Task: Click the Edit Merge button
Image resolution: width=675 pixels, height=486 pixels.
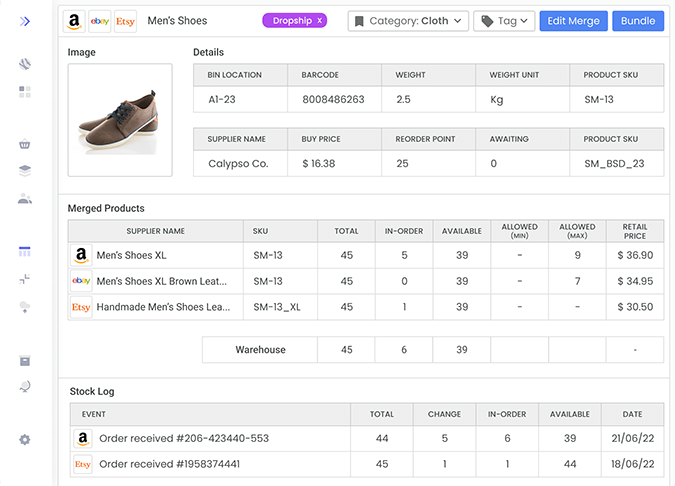Action: point(573,21)
